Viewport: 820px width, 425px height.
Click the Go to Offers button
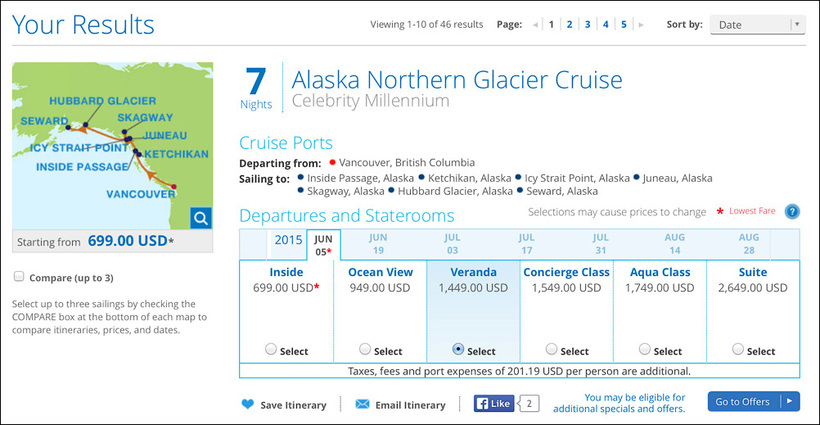click(x=754, y=402)
